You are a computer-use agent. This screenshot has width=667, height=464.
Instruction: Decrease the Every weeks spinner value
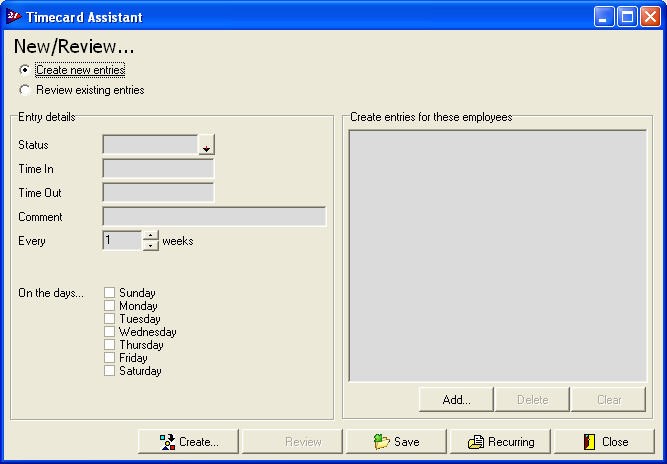pos(151,245)
